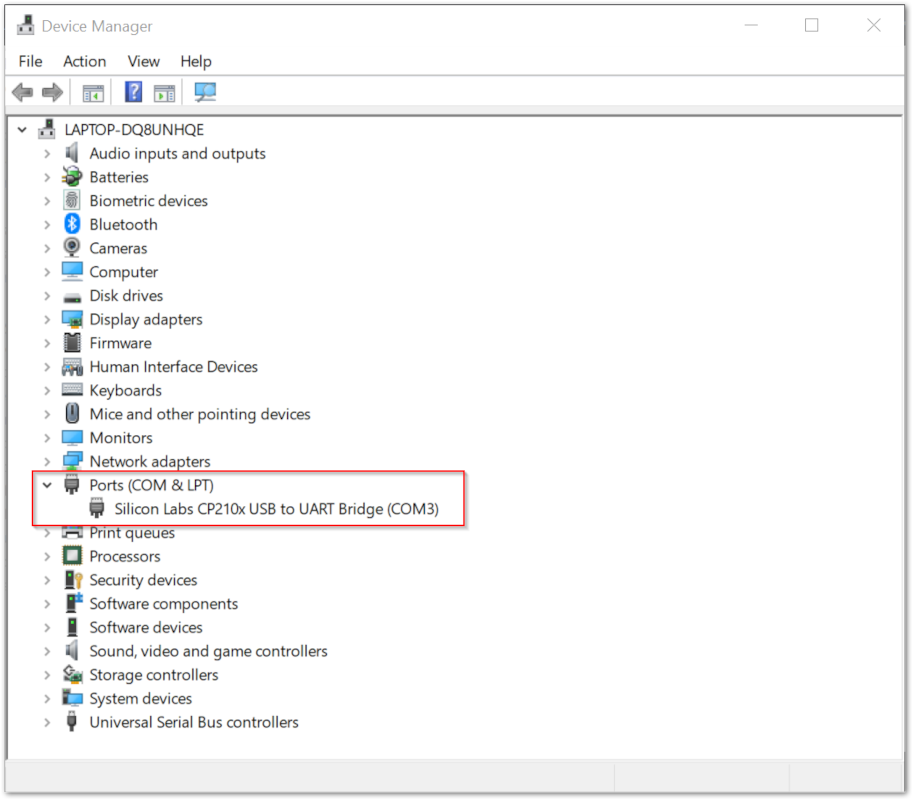Expand Sound, video and game controllers

coord(48,651)
